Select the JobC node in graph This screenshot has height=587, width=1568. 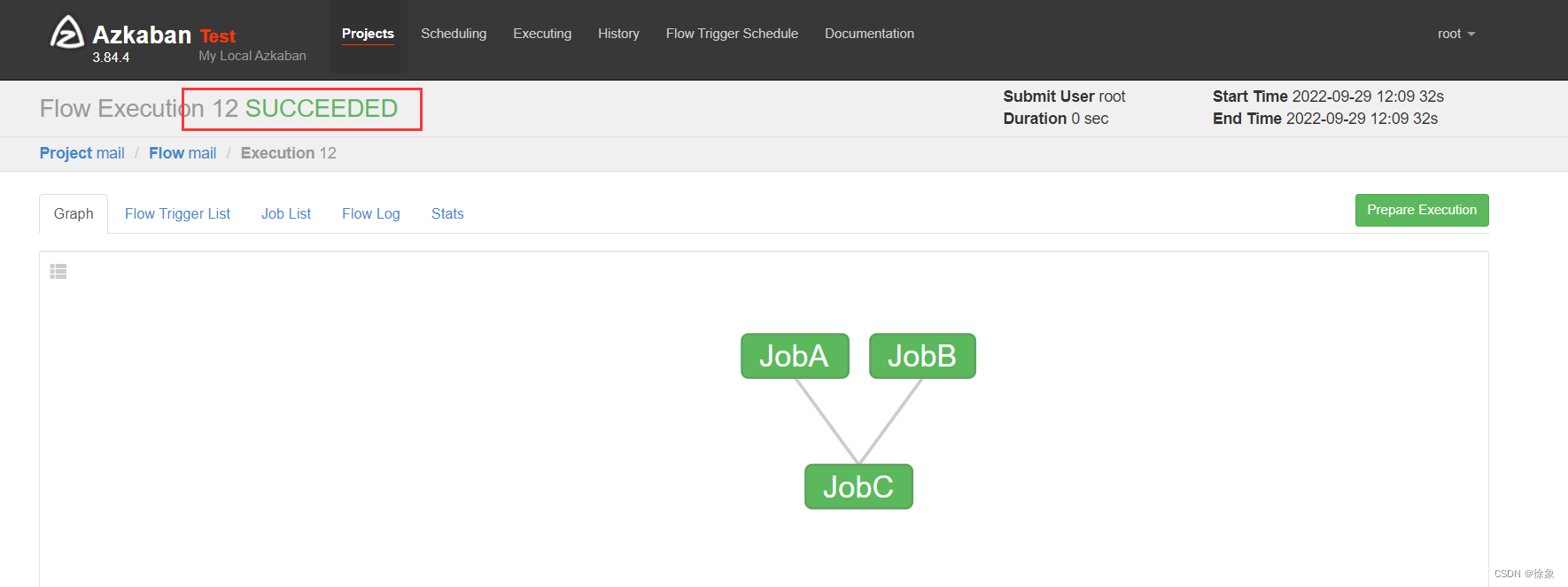coord(858,487)
